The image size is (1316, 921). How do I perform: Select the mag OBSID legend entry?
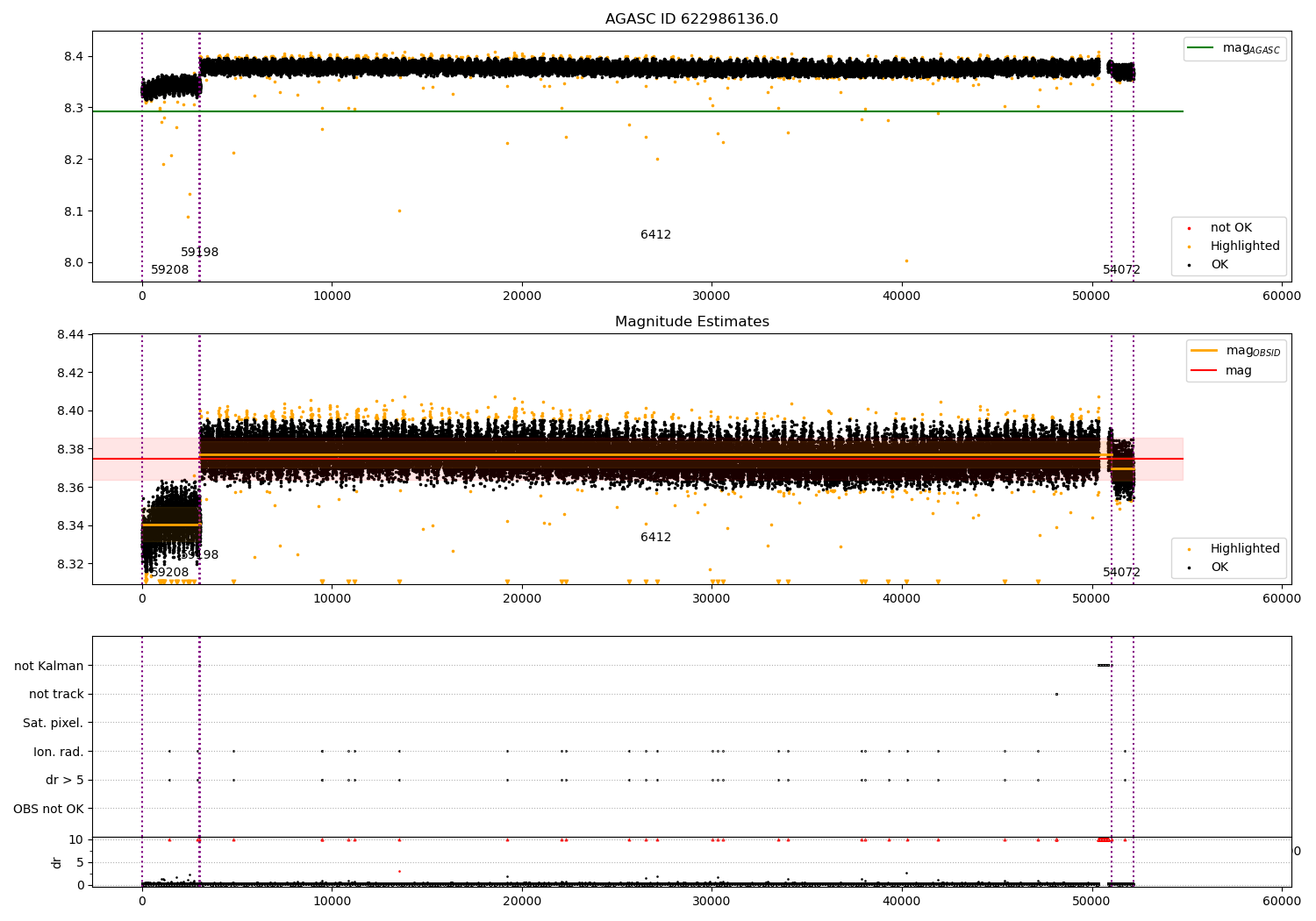point(1236,351)
